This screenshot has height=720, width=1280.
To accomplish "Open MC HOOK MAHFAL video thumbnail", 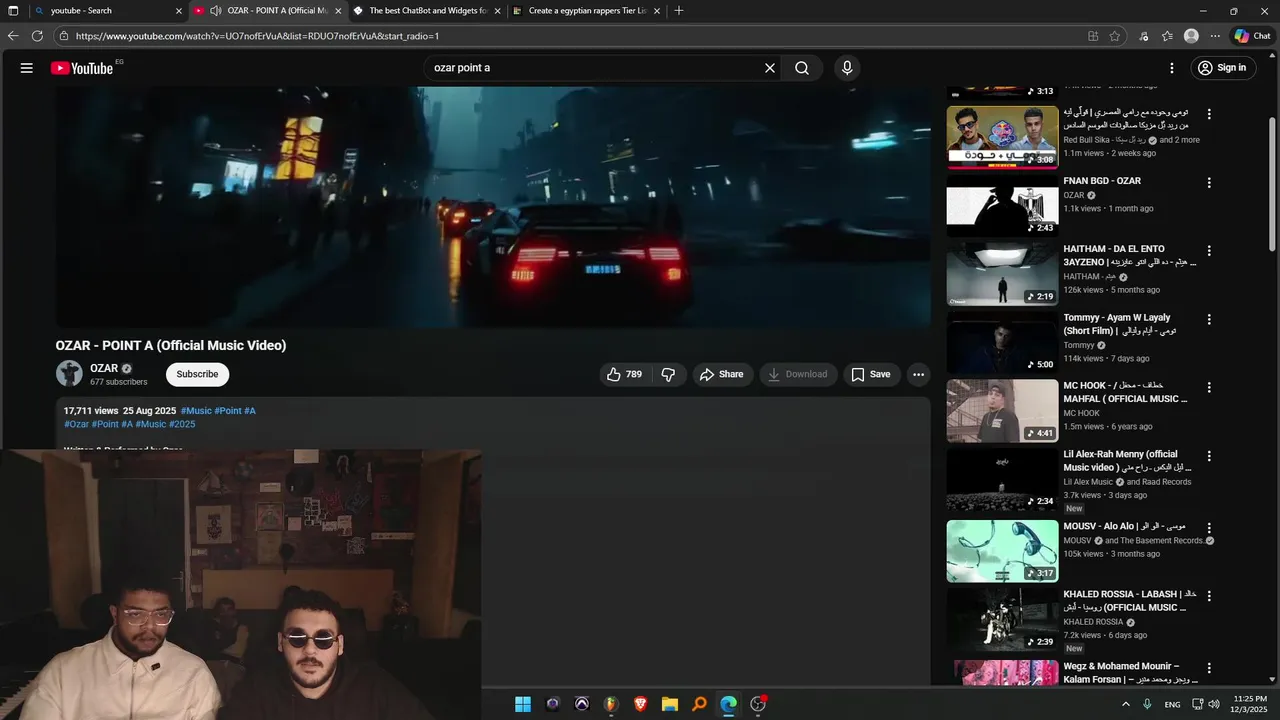I will coord(1002,410).
